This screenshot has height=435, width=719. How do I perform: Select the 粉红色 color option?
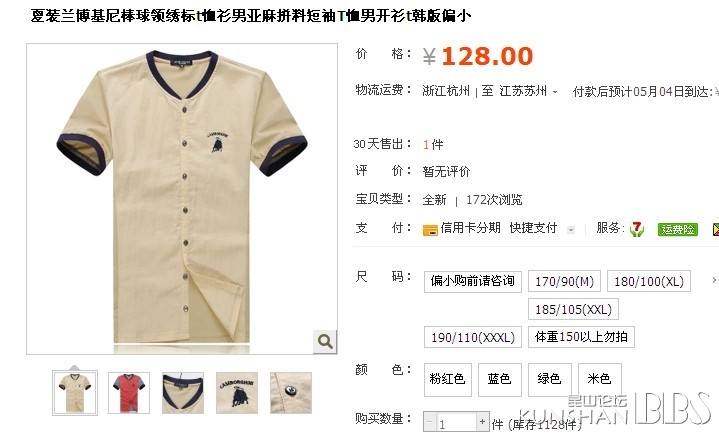click(448, 380)
